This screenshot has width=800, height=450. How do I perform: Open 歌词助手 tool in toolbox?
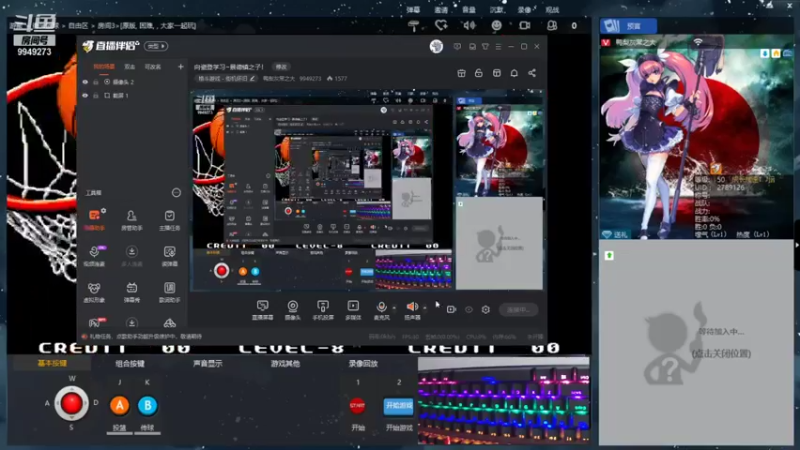(x=169, y=292)
